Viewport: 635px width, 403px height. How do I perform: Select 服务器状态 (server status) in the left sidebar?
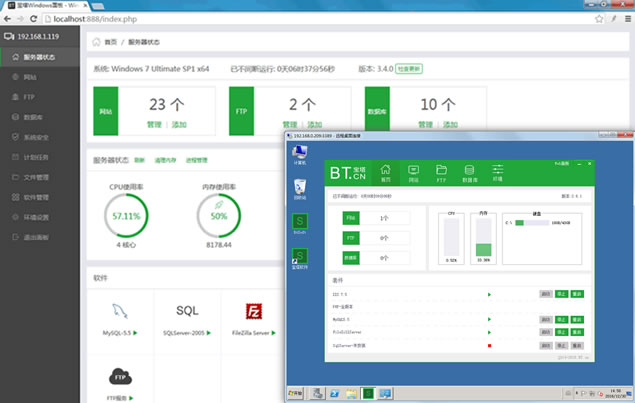click(x=40, y=57)
